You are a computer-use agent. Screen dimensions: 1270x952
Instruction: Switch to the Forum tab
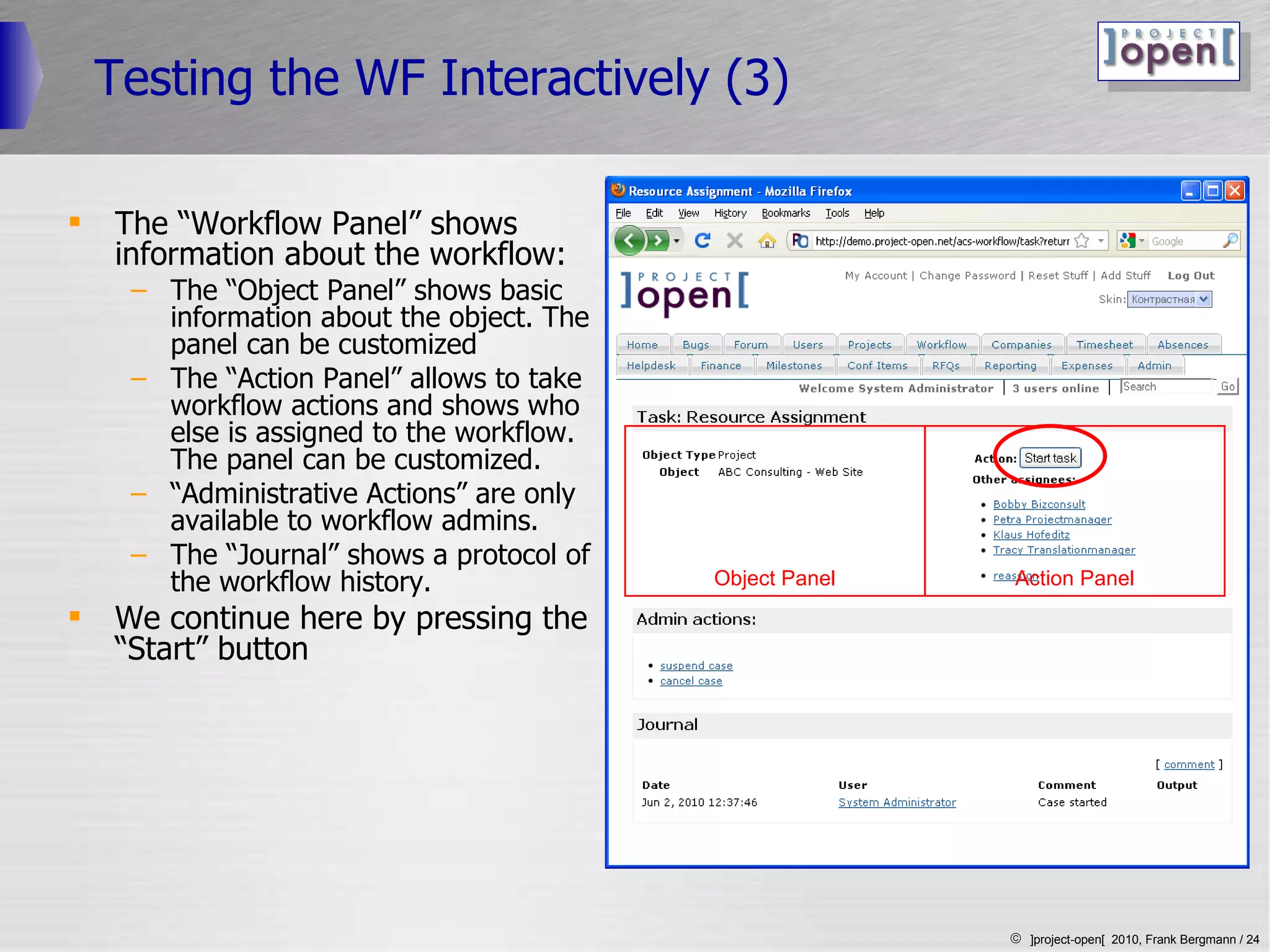point(751,345)
